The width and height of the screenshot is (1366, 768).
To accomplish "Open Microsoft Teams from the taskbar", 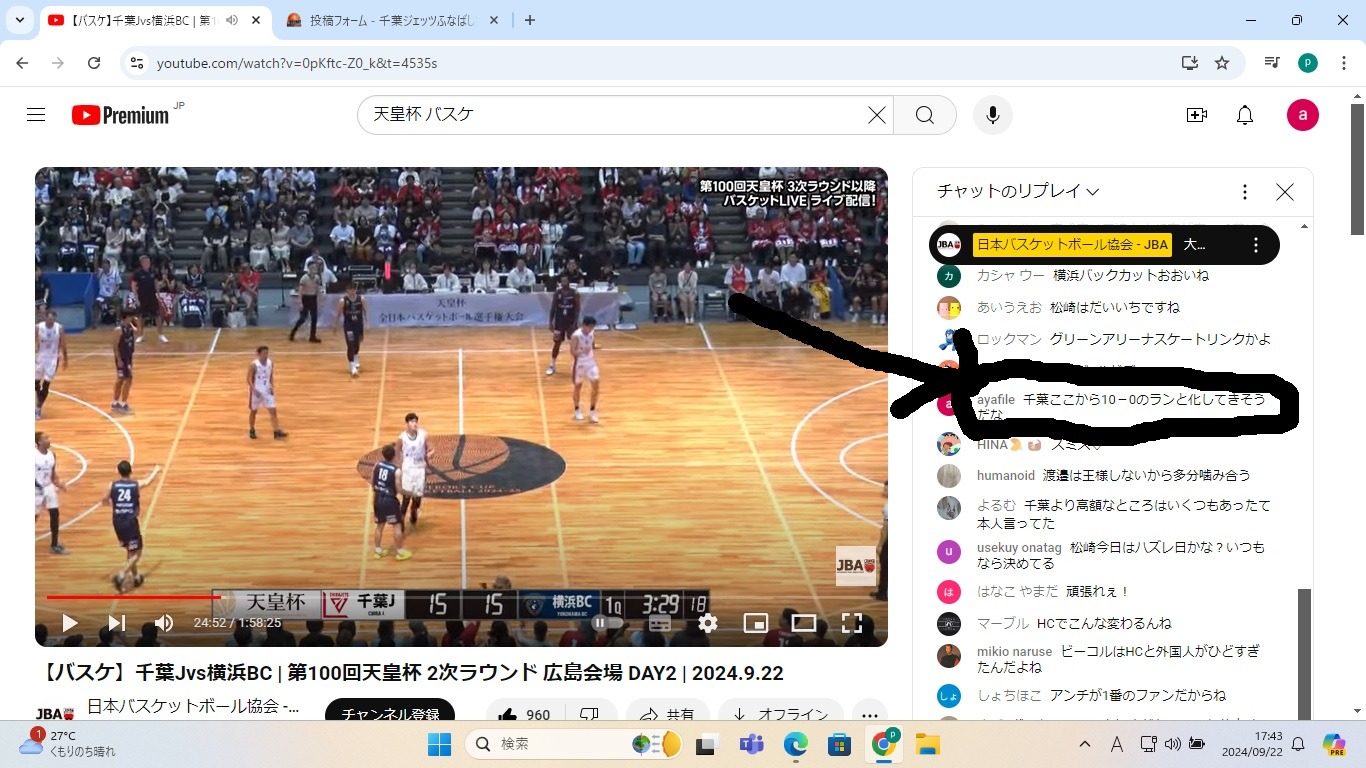I will click(x=751, y=744).
